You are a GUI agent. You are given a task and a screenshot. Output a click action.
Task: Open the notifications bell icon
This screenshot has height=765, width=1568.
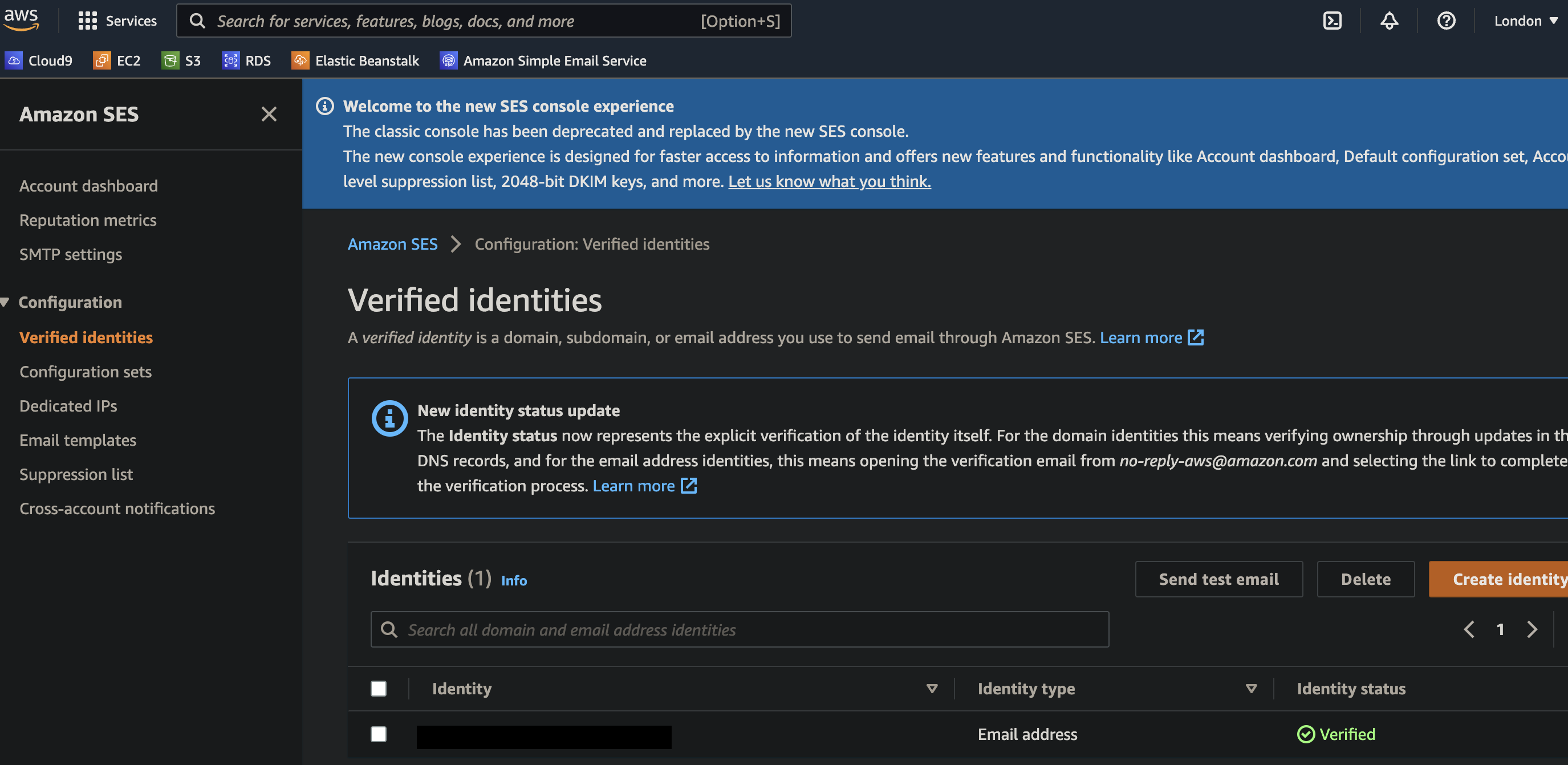pos(1388,21)
